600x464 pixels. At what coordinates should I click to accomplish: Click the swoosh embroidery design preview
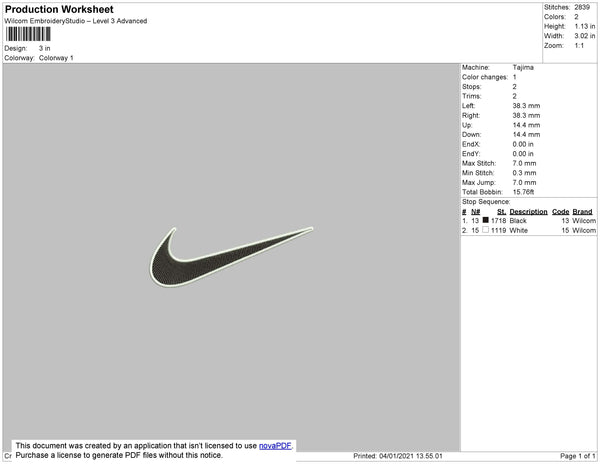(231, 257)
